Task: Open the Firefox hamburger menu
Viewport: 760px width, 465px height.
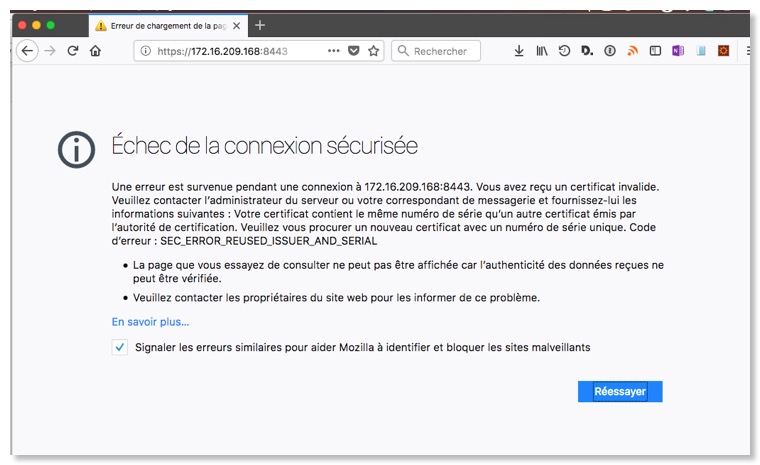Action: 748,51
